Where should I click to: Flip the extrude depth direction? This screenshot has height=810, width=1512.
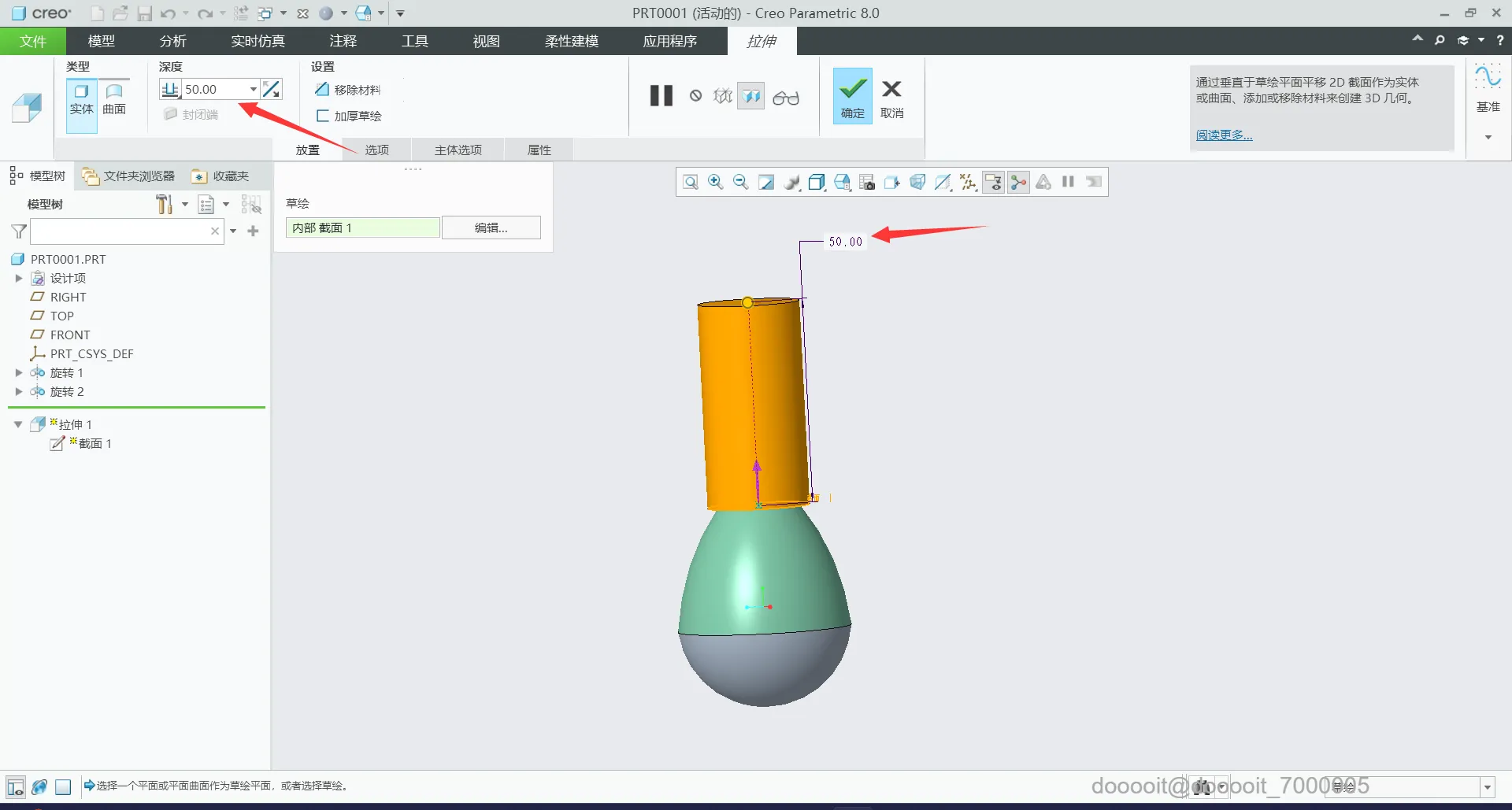pyautogui.click(x=272, y=90)
